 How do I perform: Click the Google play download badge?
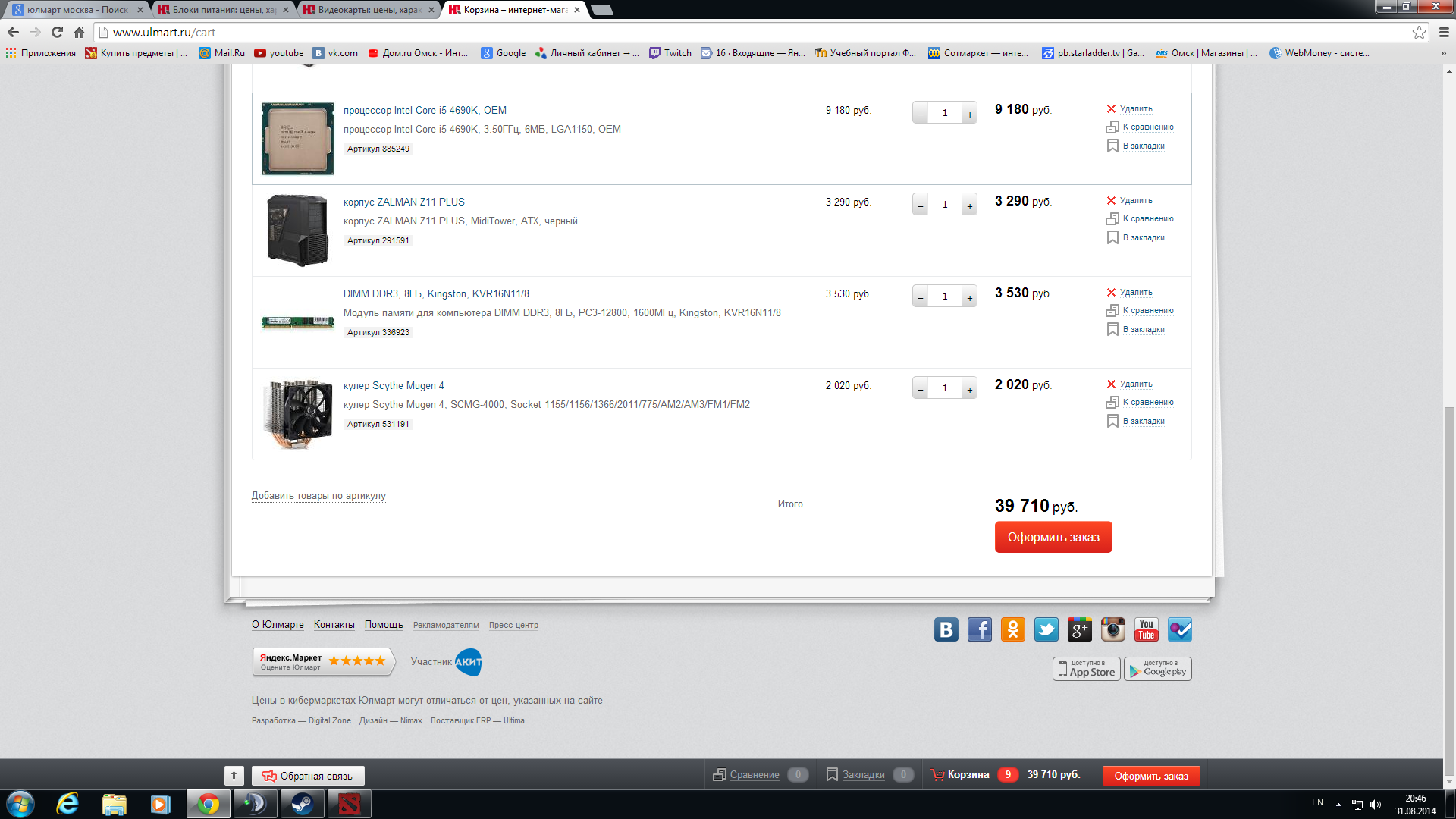pyautogui.click(x=1157, y=669)
